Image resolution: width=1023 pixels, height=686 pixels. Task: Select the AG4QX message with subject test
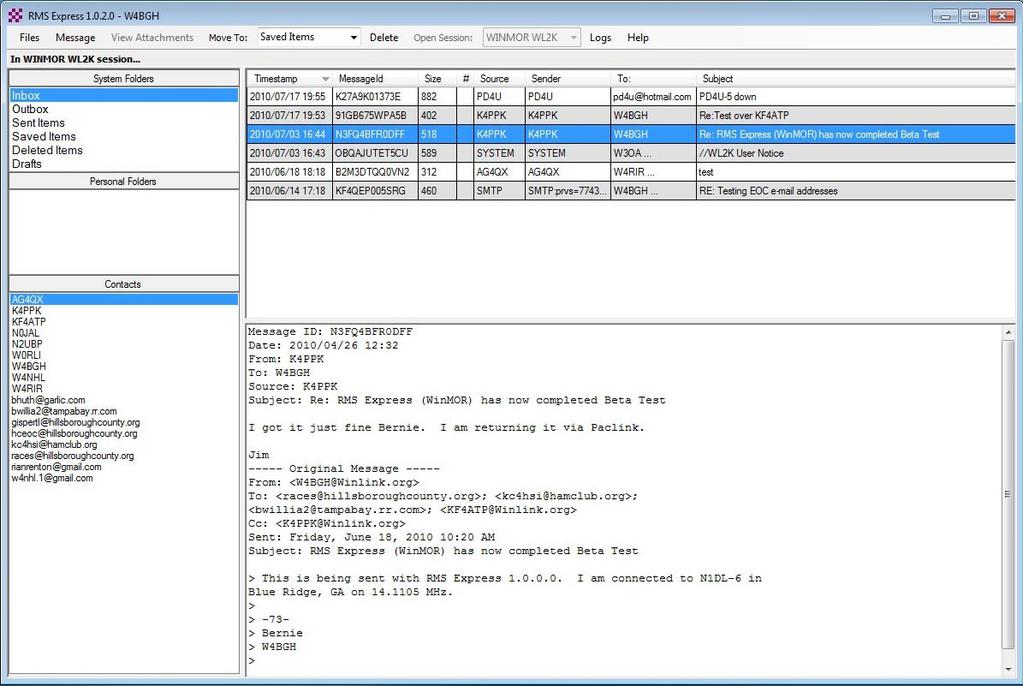(x=631, y=172)
